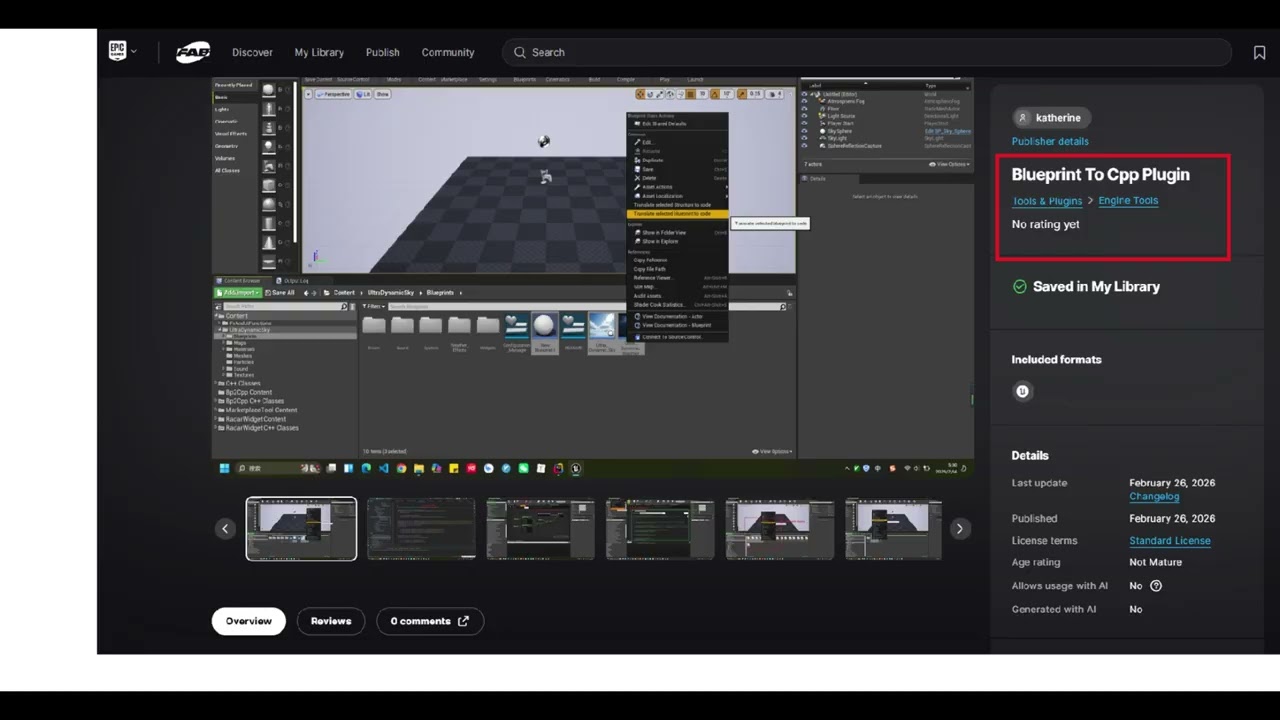Viewport: 1280px width, 720px height.
Task: Select the first highlighted gallery thumbnail
Action: click(301, 529)
